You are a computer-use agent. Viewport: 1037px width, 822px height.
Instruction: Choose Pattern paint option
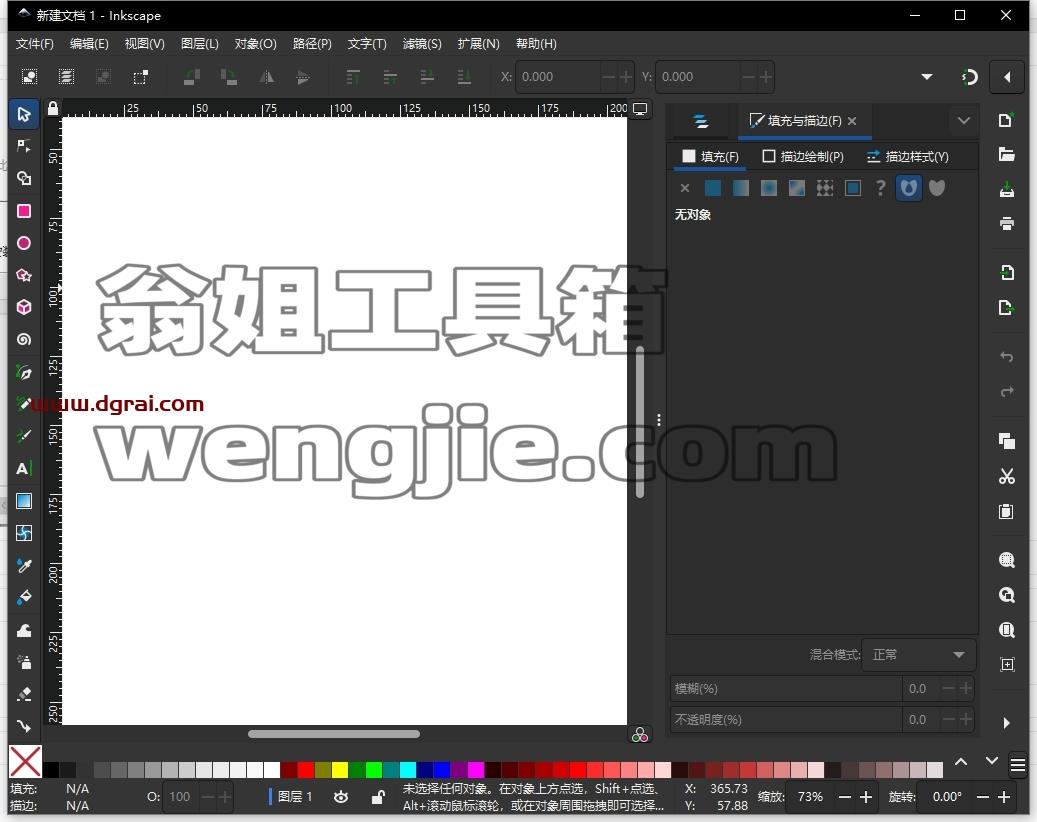tap(825, 188)
